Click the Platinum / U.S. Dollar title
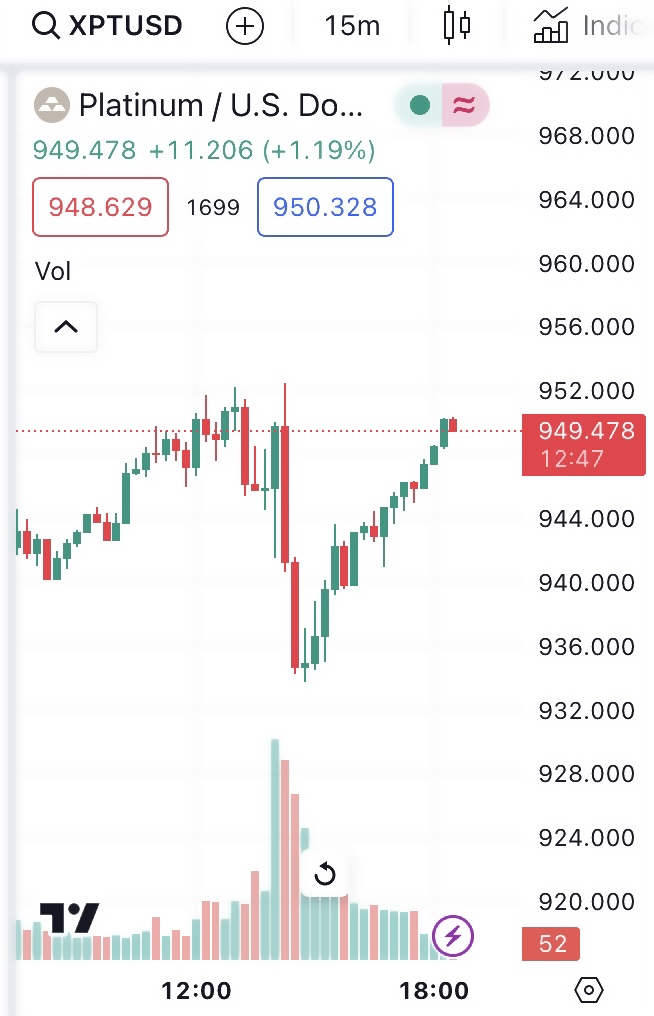Viewport: 654px width, 1016px height. pos(220,105)
